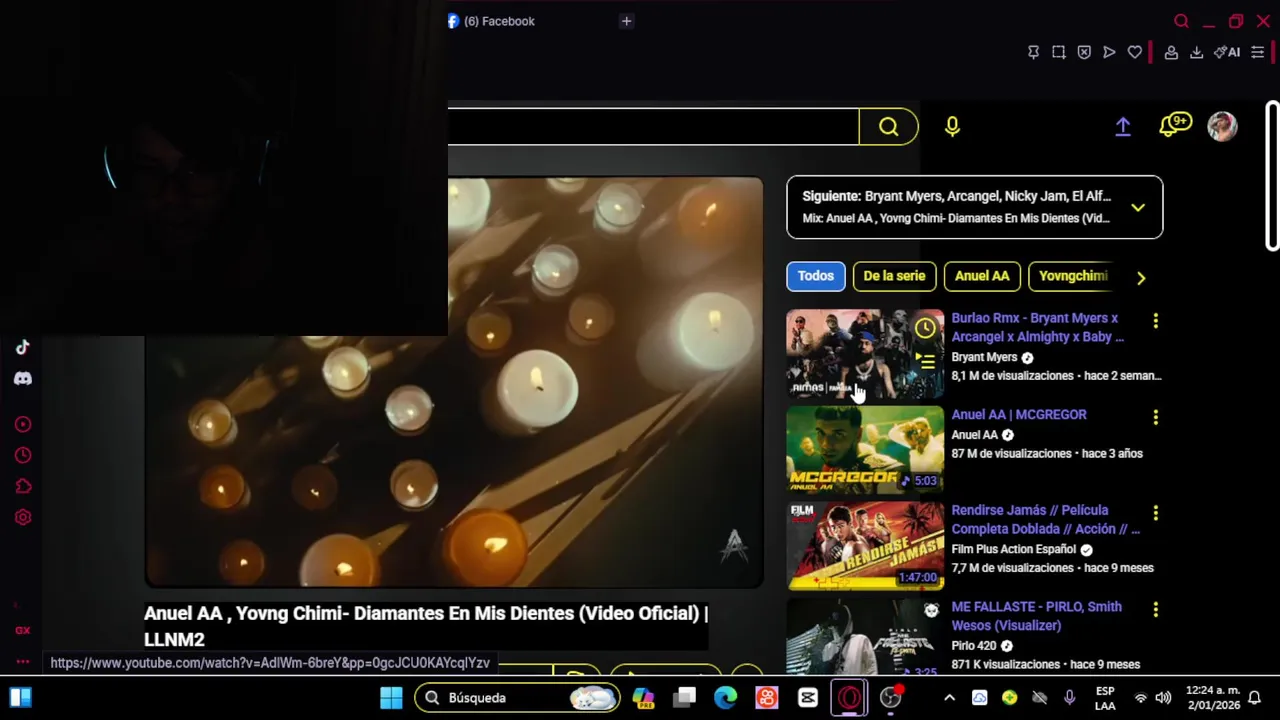Screen dimensions: 1280x720
Task: Select the Anuel AA filter chip
Action: click(x=982, y=276)
